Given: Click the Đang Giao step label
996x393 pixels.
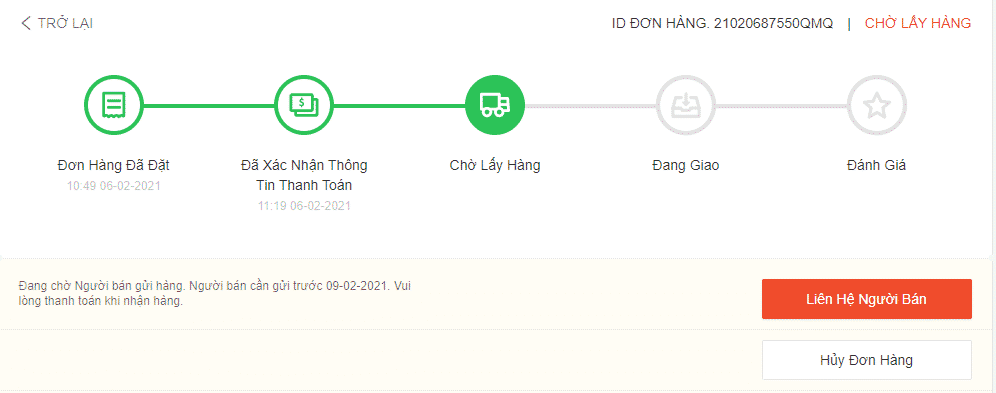Looking at the screenshot, I should pos(686,166).
